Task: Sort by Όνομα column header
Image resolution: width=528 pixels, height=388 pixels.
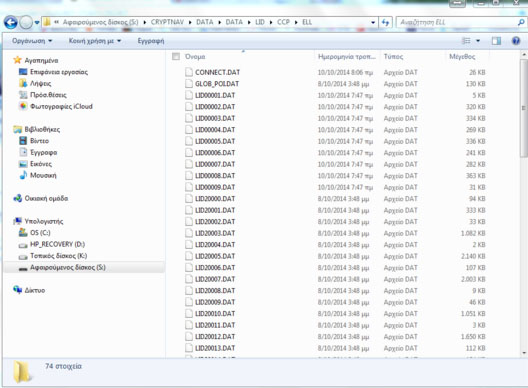Action: tap(195, 56)
